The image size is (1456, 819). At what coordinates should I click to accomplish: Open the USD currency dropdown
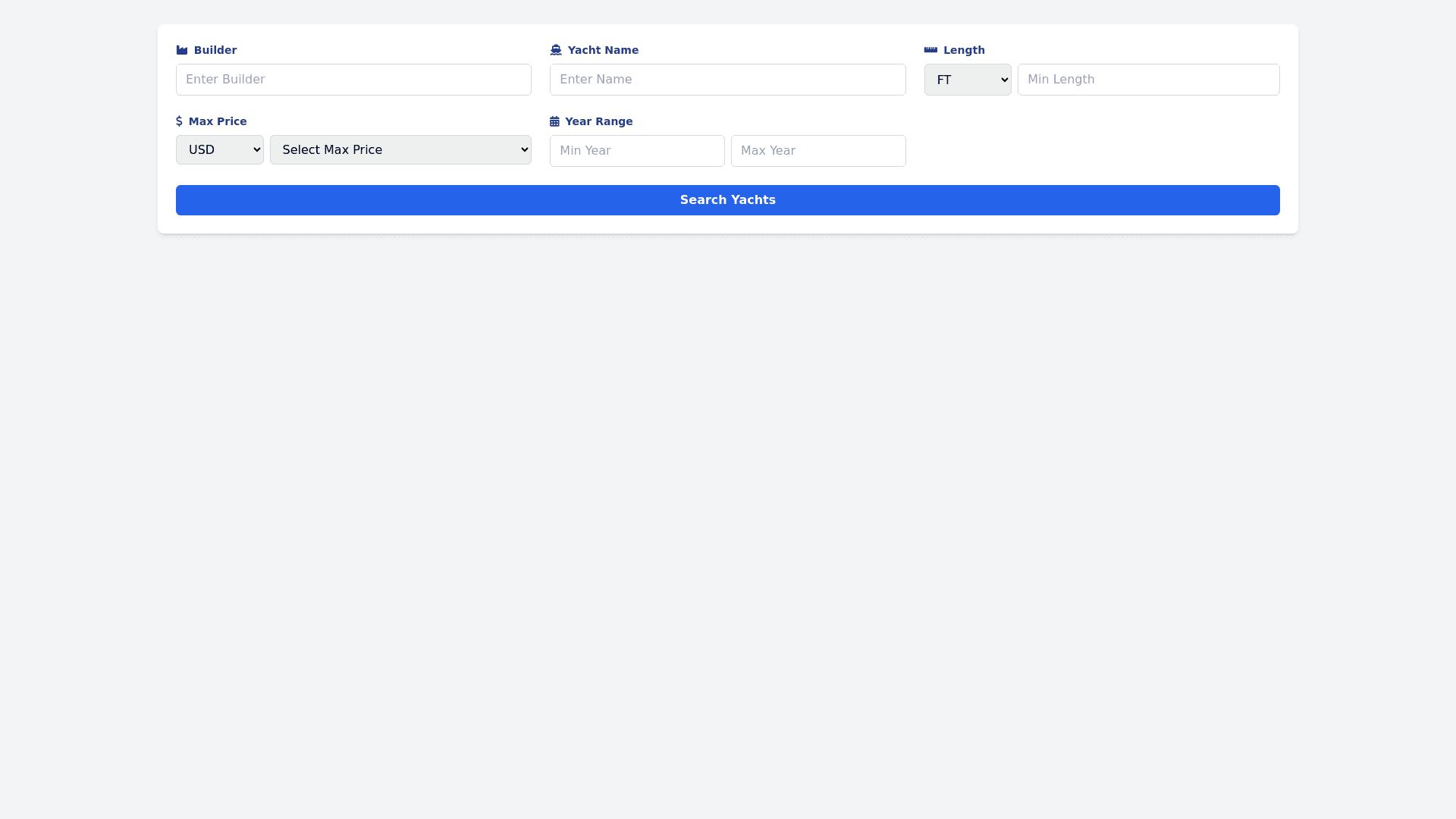pos(219,150)
